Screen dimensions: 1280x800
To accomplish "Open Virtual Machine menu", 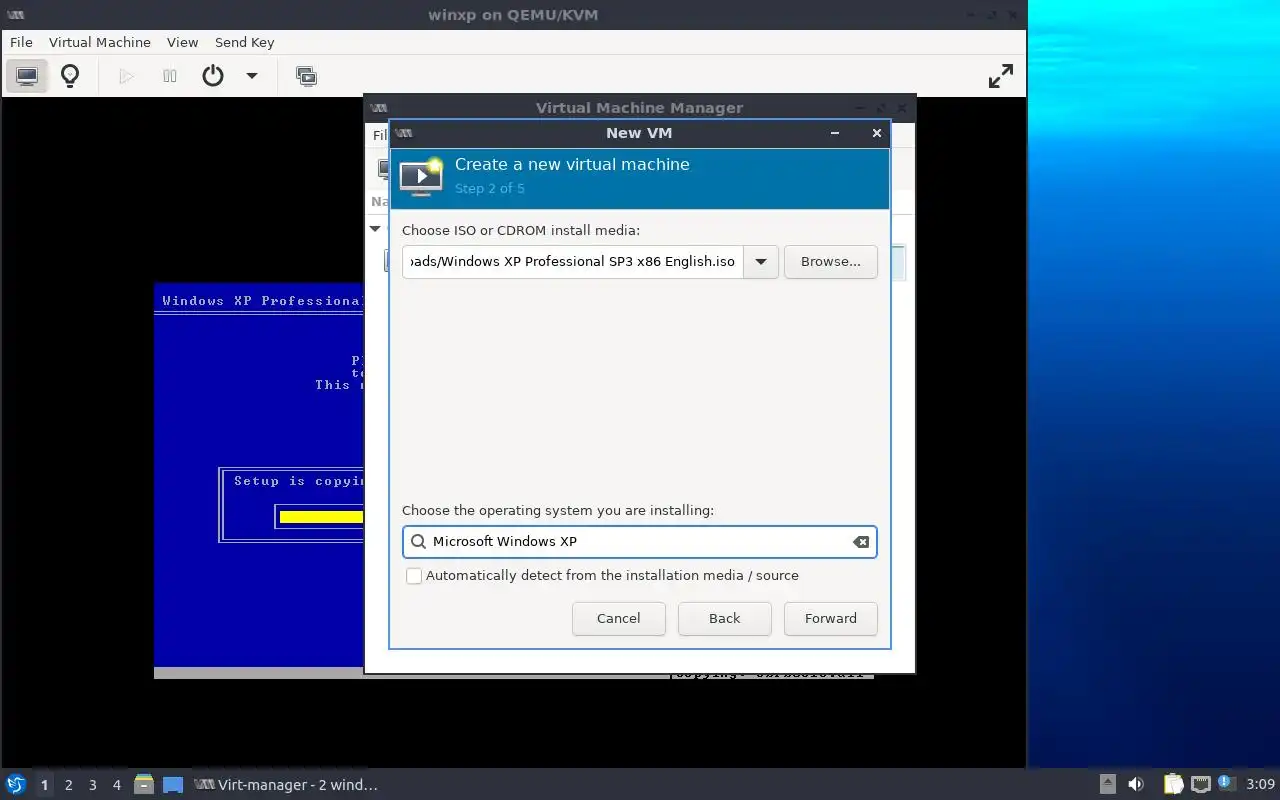I will point(100,42).
